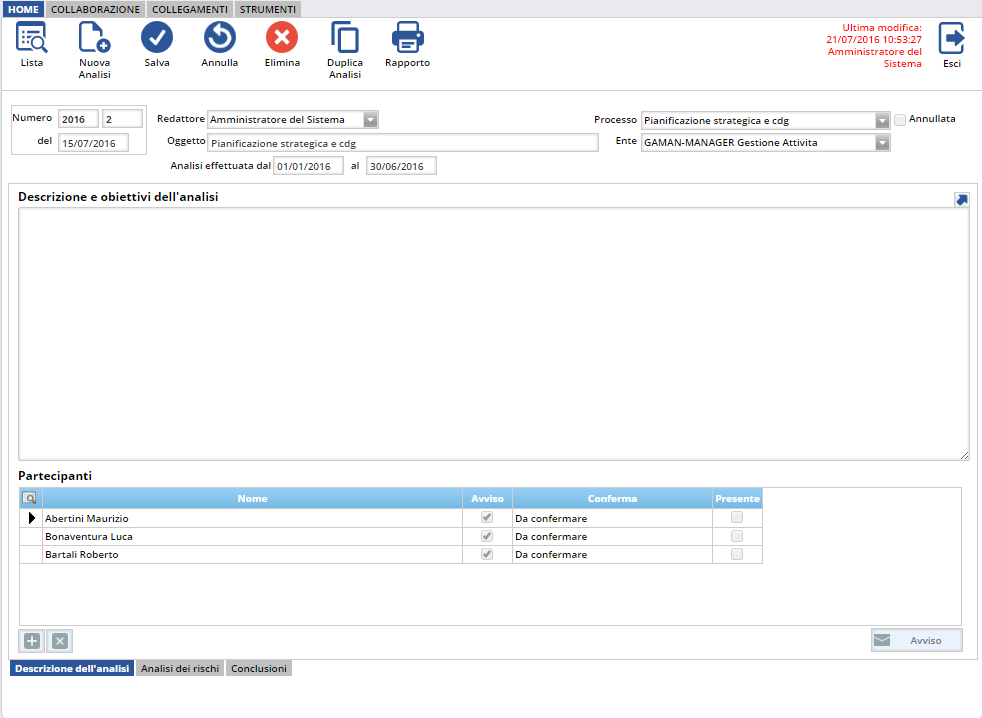Delete record with Elimina icon
Screen dimensions: 982x718
pos(282,38)
